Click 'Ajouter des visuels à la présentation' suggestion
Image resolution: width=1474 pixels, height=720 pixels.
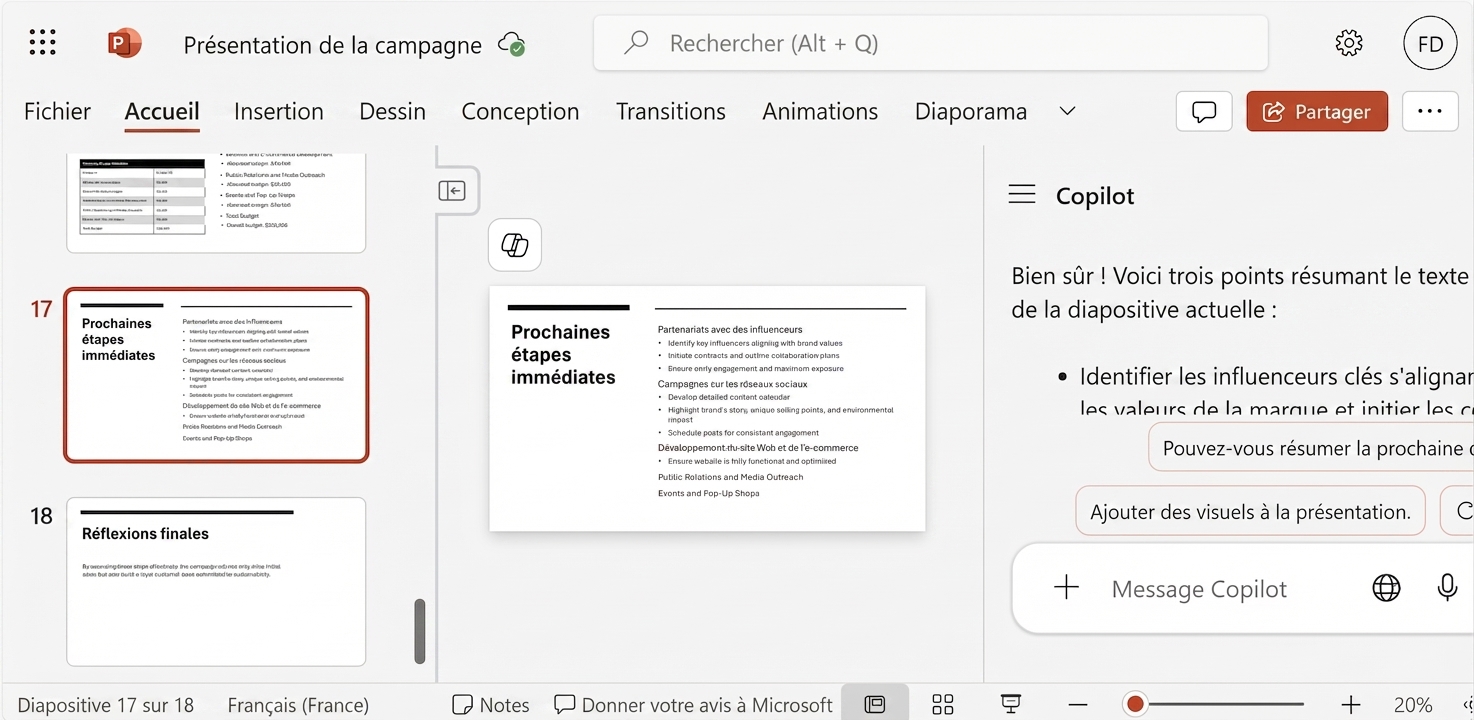pyautogui.click(x=1250, y=511)
